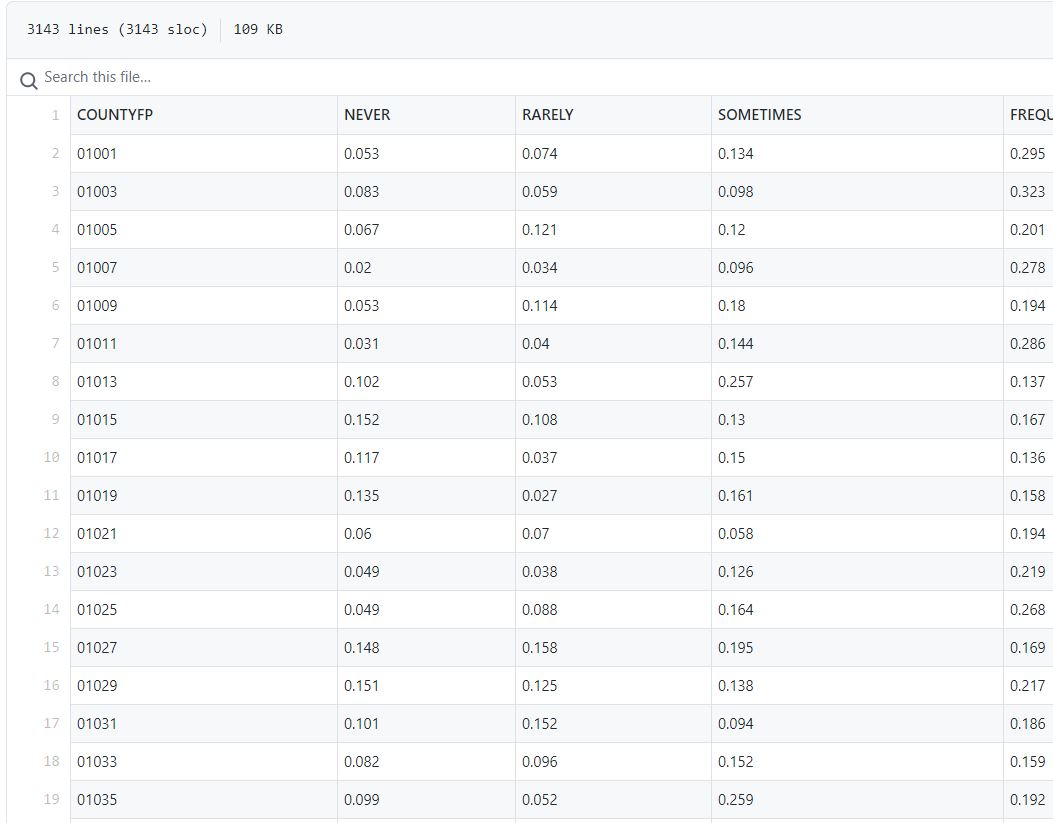Select NEVER value 0.151 for 01029
Viewport: 1053px width, 823px height.
pyautogui.click(x=426, y=685)
